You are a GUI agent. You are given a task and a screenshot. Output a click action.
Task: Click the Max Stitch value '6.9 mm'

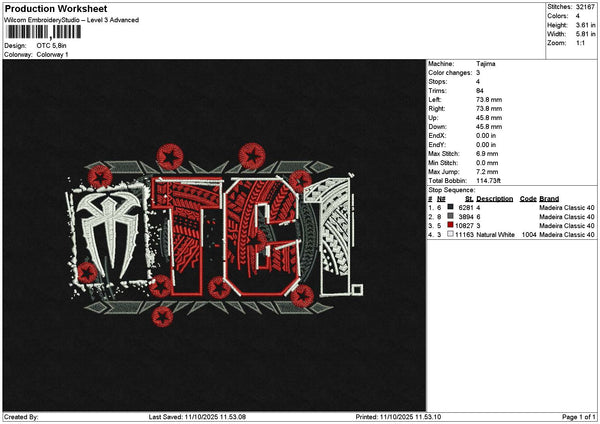pyautogui.click(x=487, y=154)
